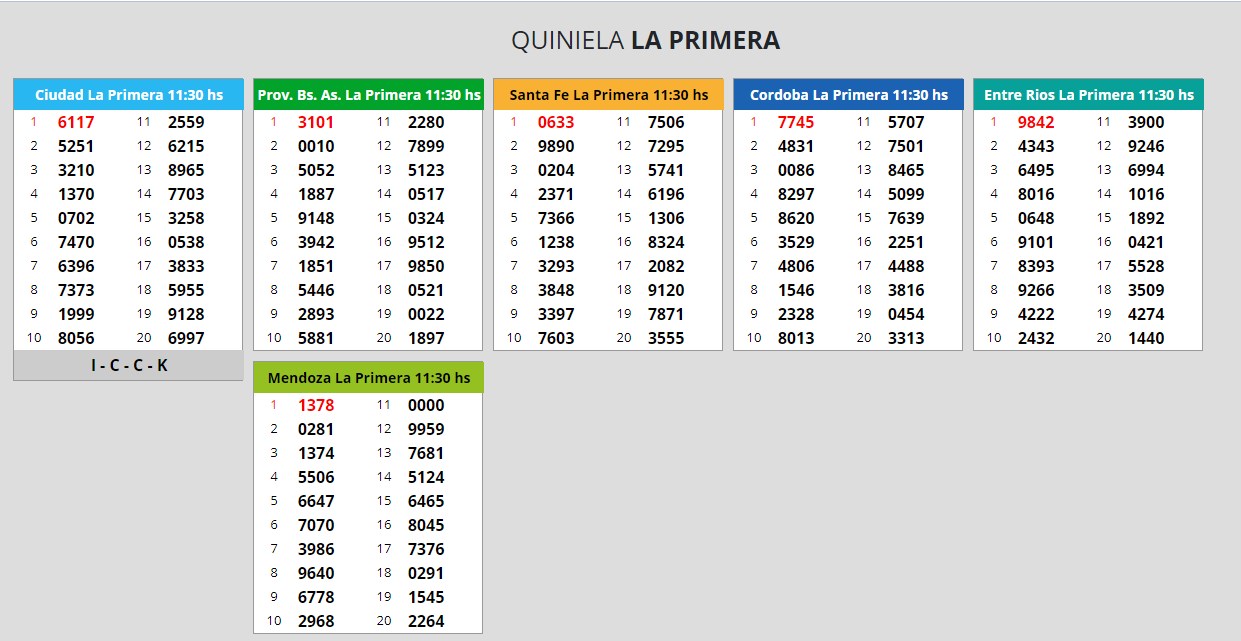Click Ciudad first prize number 6117
This screenshot has width=1241, height=641.
click(x=76, y=123)
